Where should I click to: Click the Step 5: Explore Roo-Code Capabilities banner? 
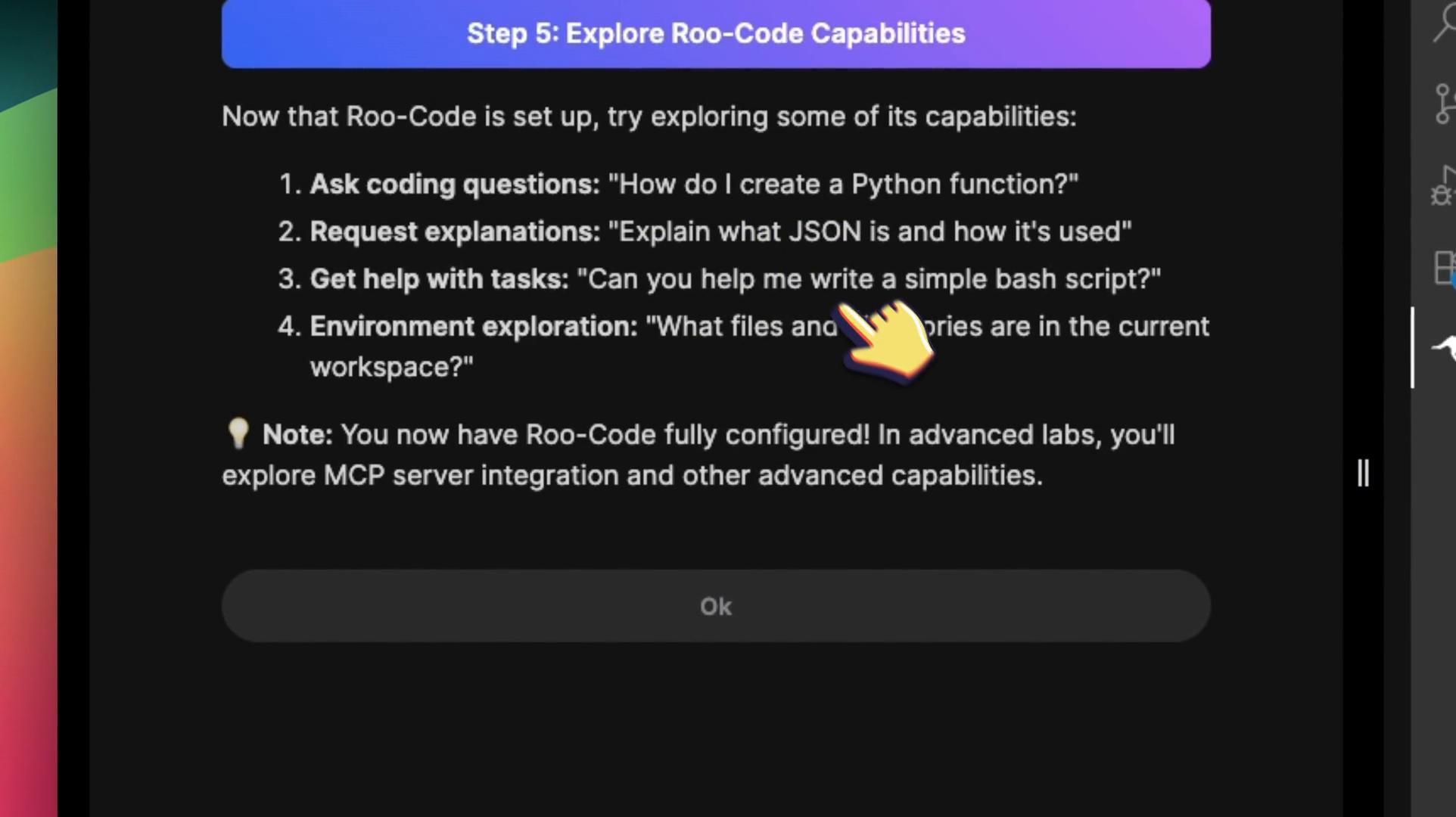(x=716, y=33)
